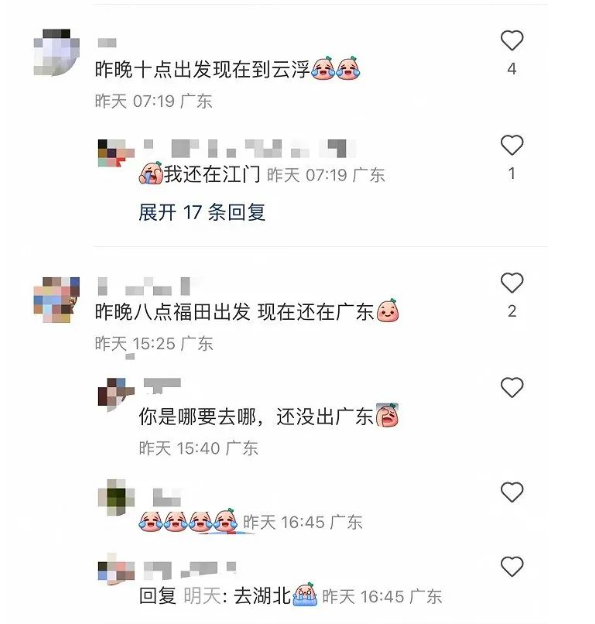
Task: Select comment text '昨晚八点福田出发 现在还在广东'
Action: click(x=234, y=312)
